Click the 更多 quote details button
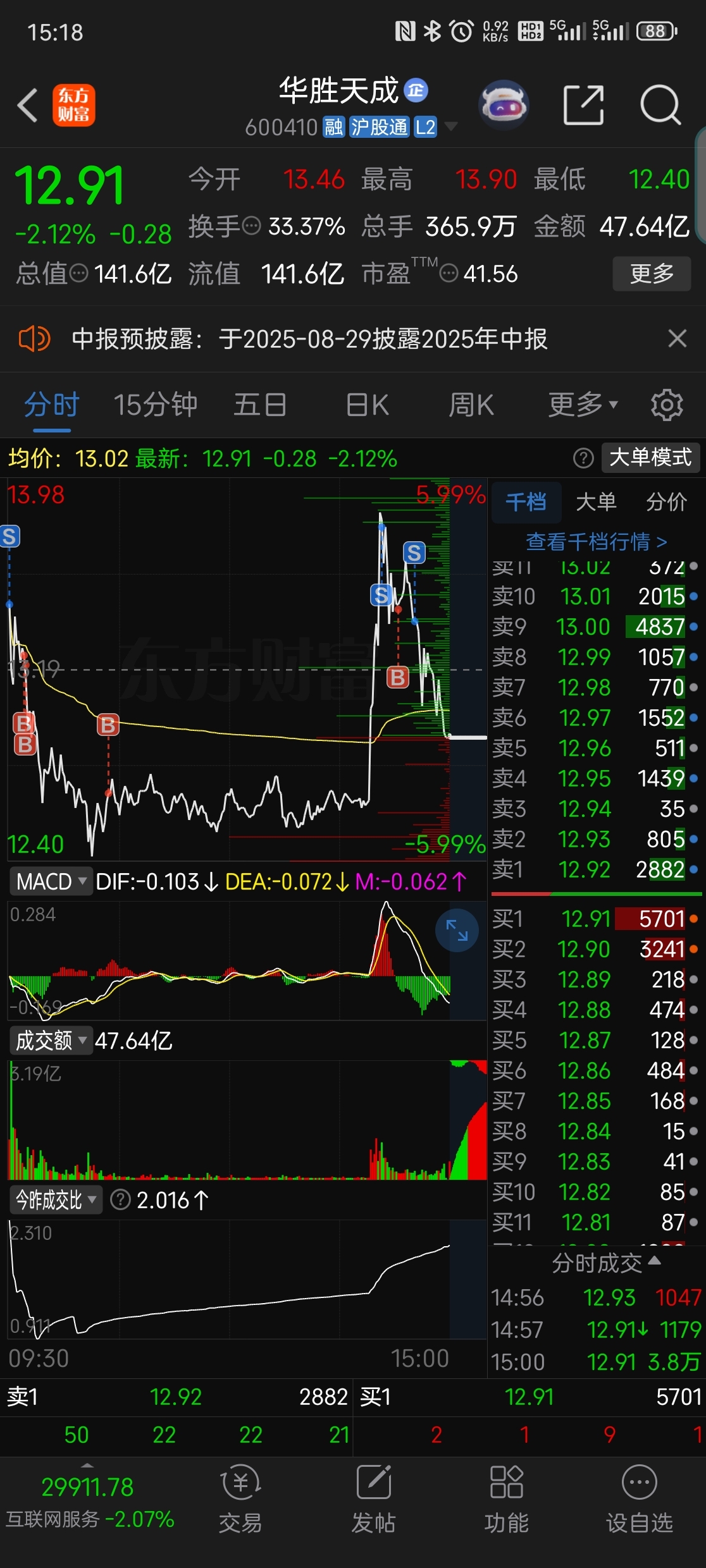The height and width of the screenshot is (1568, 706). pos(652,273)
